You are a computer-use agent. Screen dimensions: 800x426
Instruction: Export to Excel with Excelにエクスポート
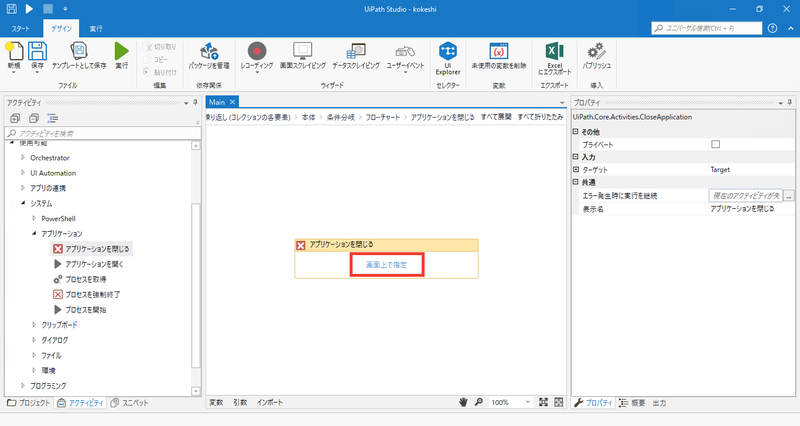pos(555,58)
